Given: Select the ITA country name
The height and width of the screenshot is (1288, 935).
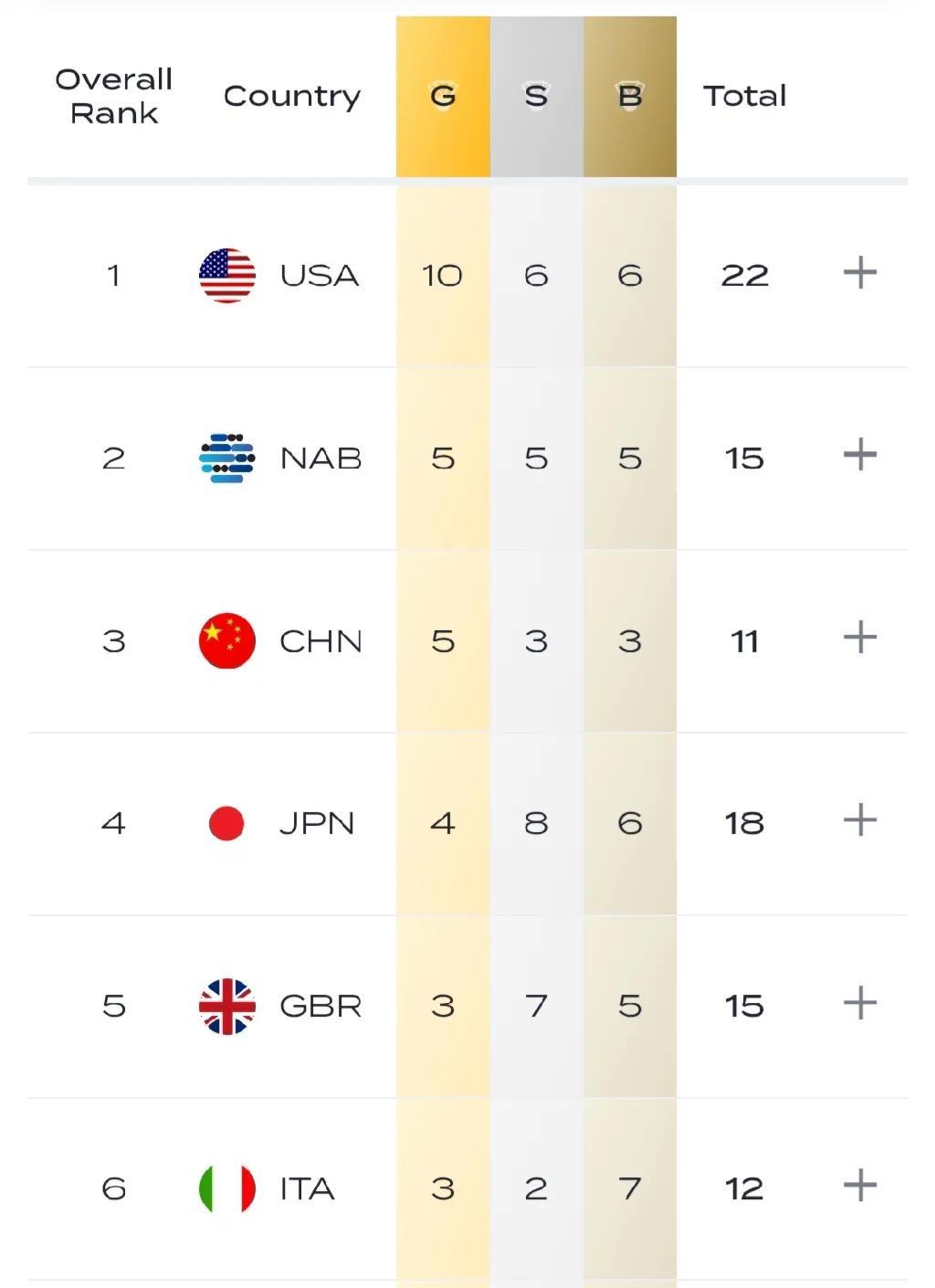Looking at the screenshot, I should pyautogui.click(x=307, y=1188).
